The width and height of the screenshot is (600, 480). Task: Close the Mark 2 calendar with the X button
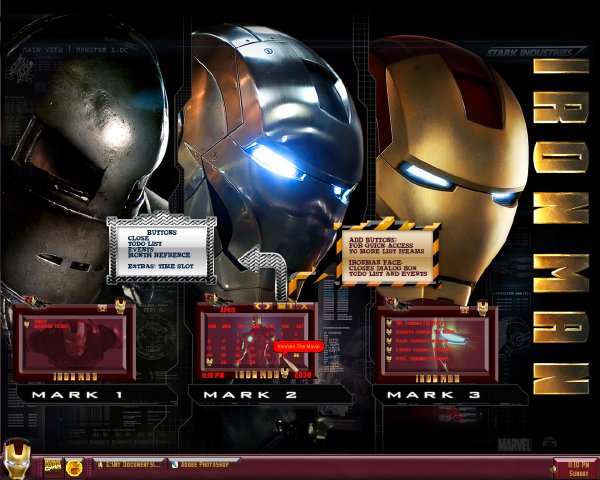(305, 307)
